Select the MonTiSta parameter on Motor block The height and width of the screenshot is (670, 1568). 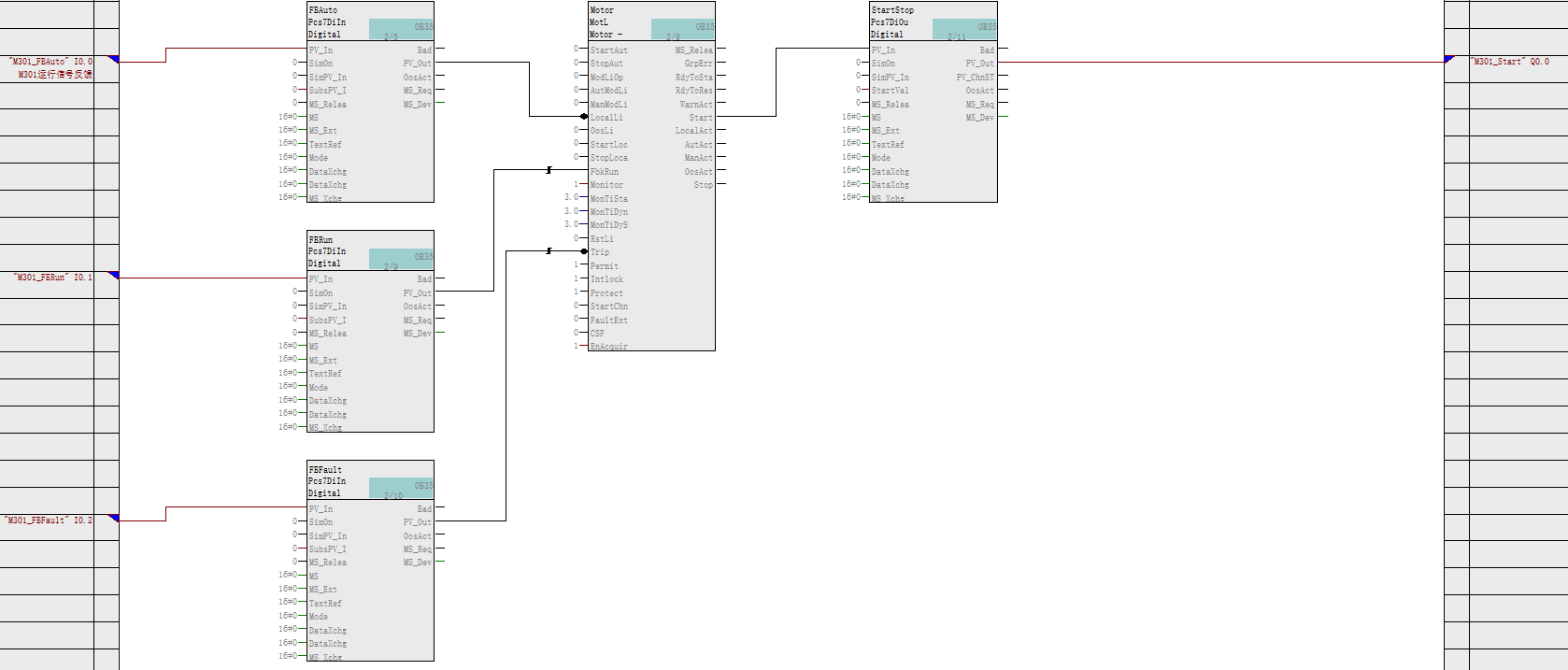click(608, 199)
